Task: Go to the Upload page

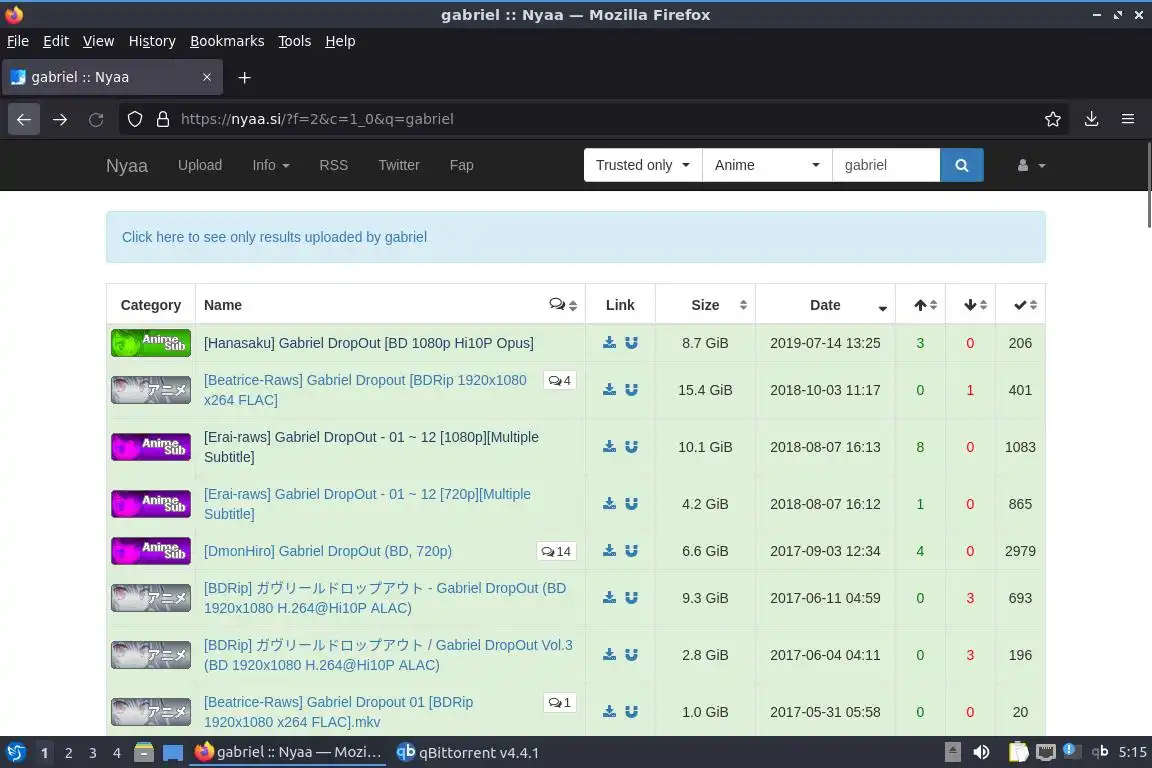Action: [200, 165]
